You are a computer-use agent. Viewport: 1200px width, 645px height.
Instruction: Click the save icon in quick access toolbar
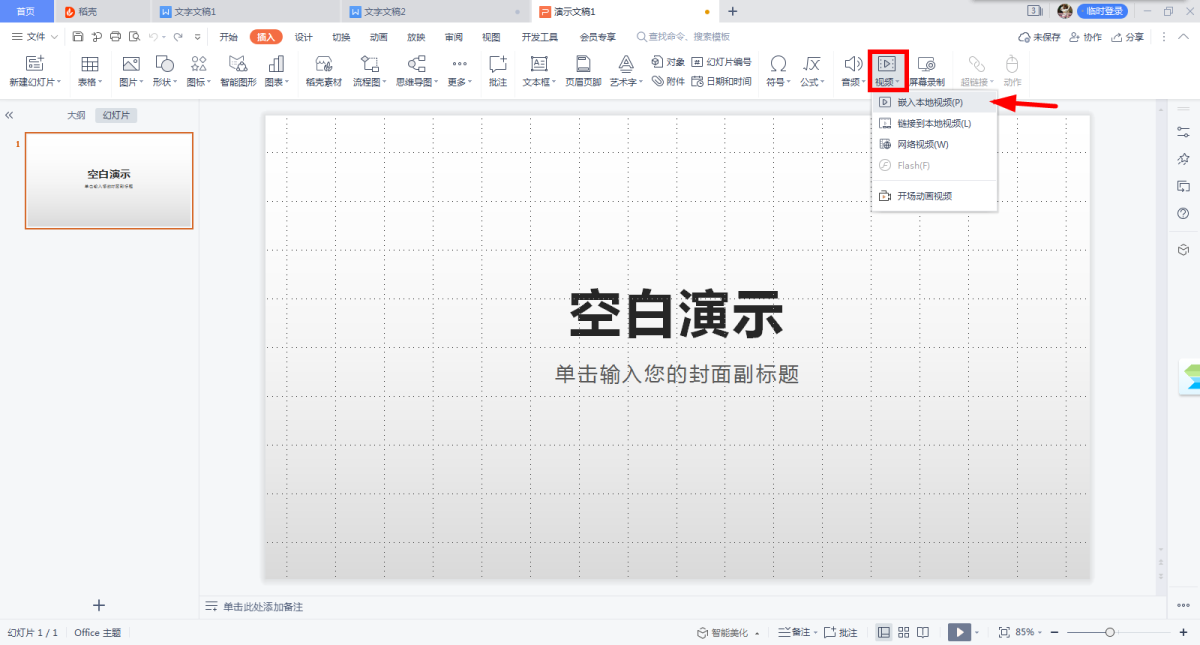[x=78, y=37]
